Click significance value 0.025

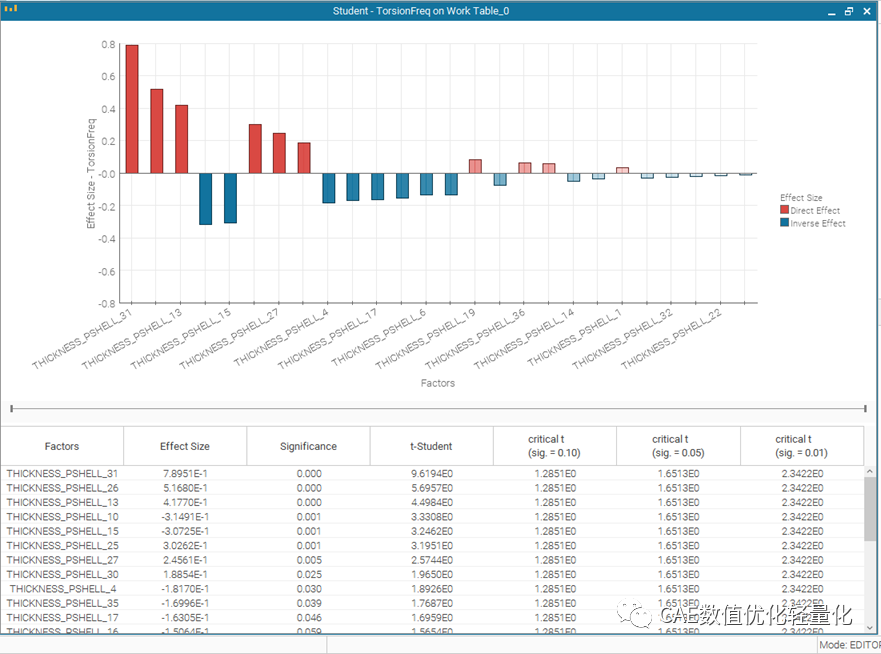(x=309, y=574)
